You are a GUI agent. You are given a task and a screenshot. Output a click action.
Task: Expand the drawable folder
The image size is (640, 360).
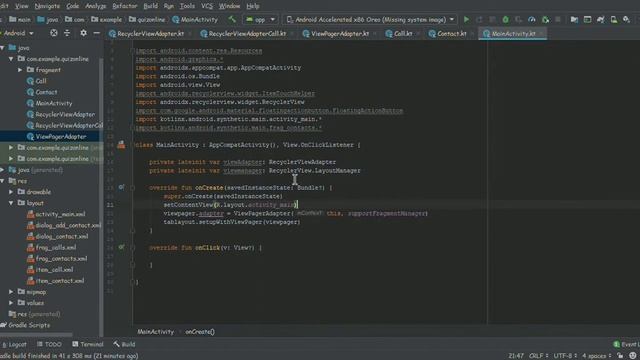tap(11, 191)
